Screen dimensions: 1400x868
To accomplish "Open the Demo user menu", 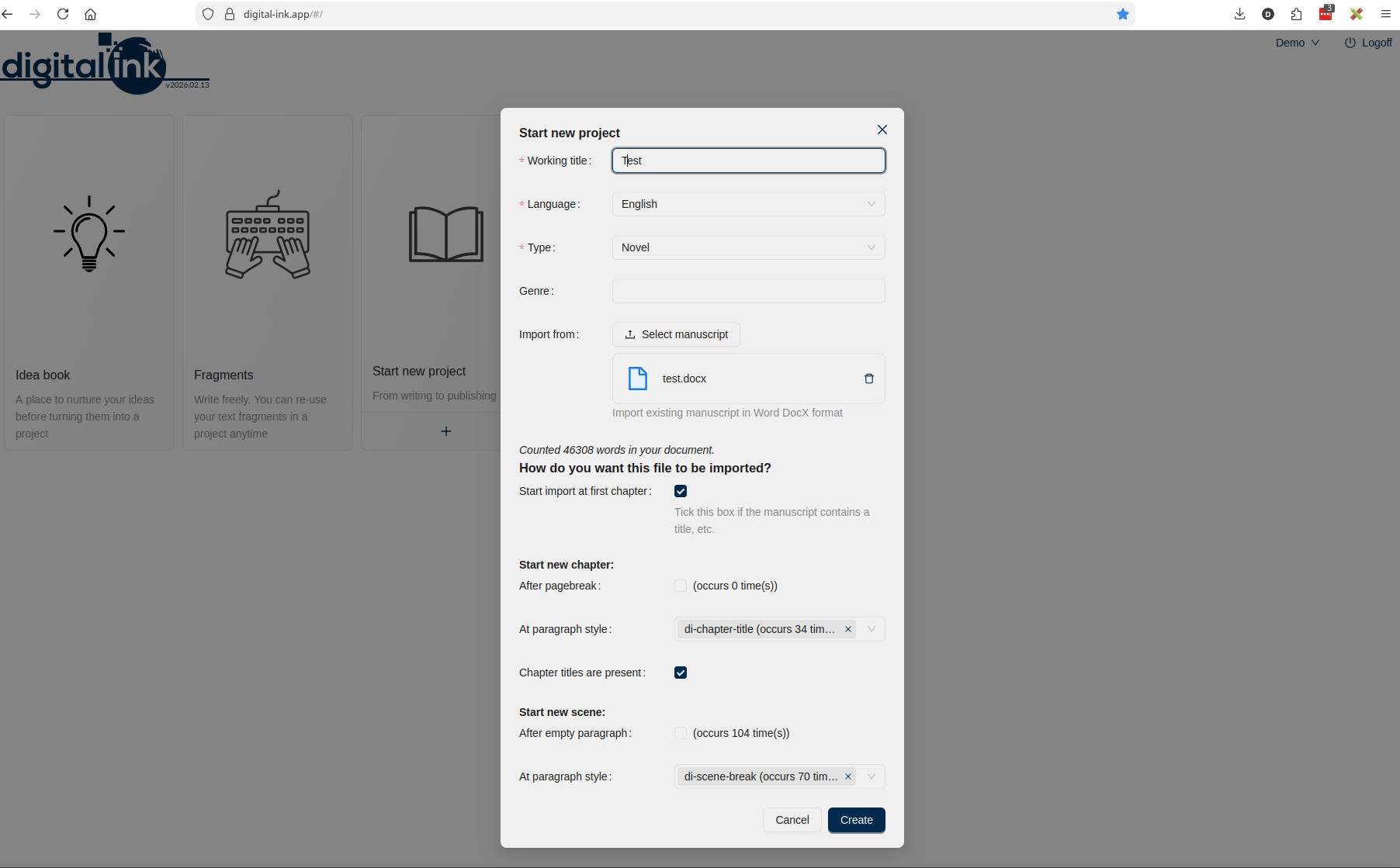I will tap(1296, 43).
